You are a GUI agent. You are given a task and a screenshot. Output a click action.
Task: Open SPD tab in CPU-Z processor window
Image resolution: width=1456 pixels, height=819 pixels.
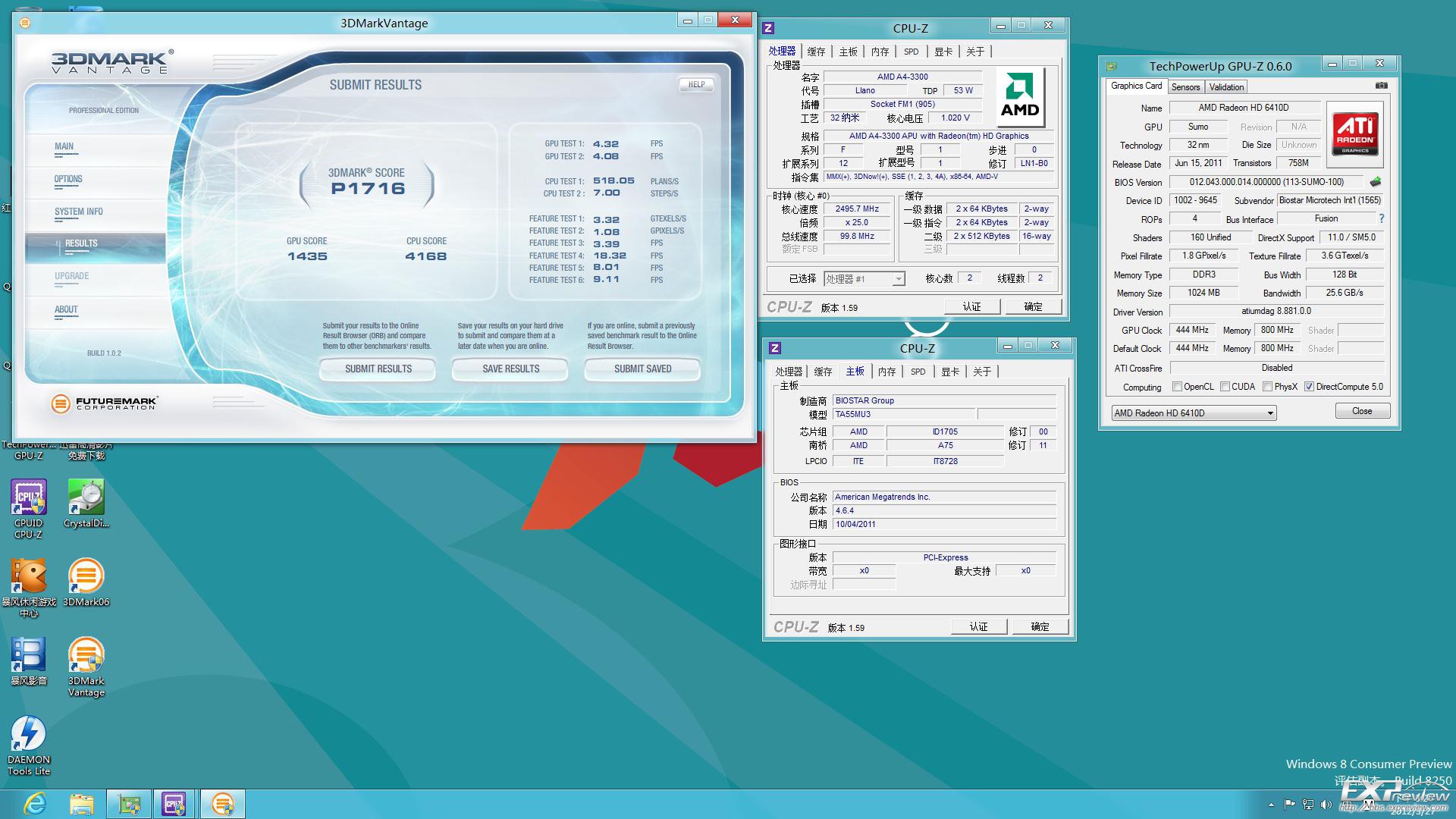pyautogui.click(x=911, y=52)
